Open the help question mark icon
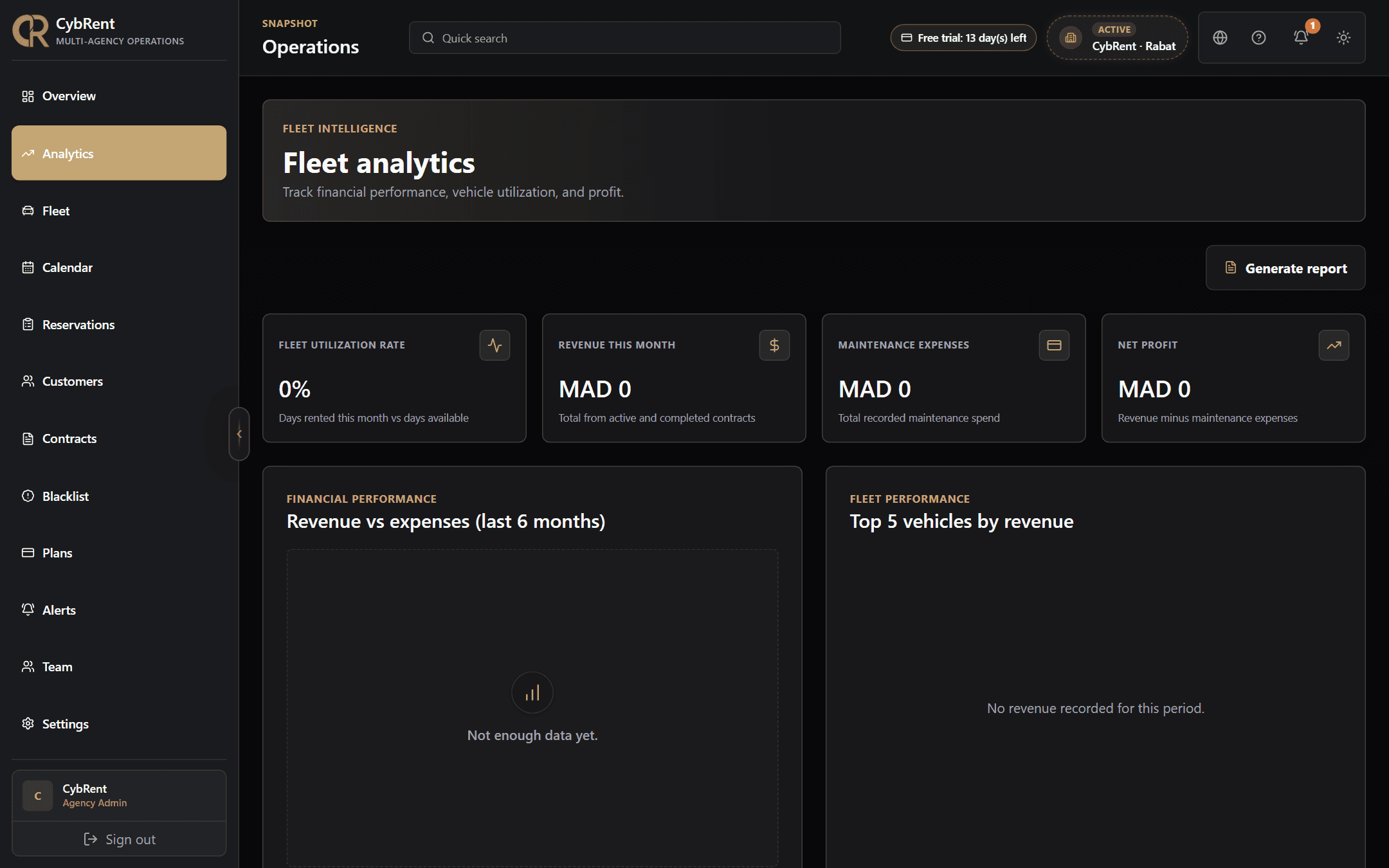 point(1258,38)
